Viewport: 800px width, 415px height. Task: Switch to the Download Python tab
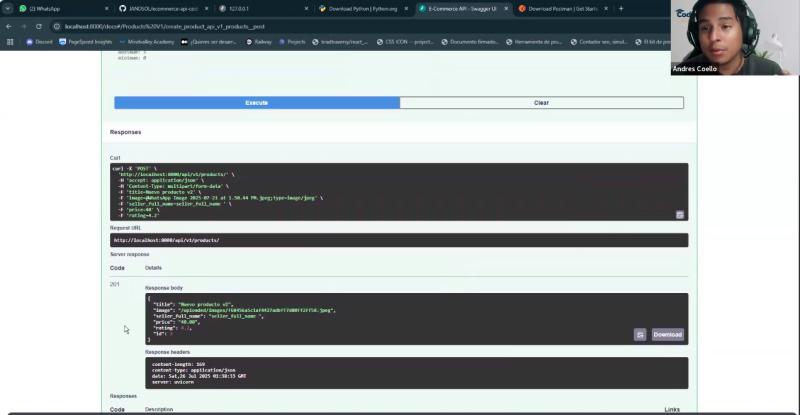pos(362,9)
